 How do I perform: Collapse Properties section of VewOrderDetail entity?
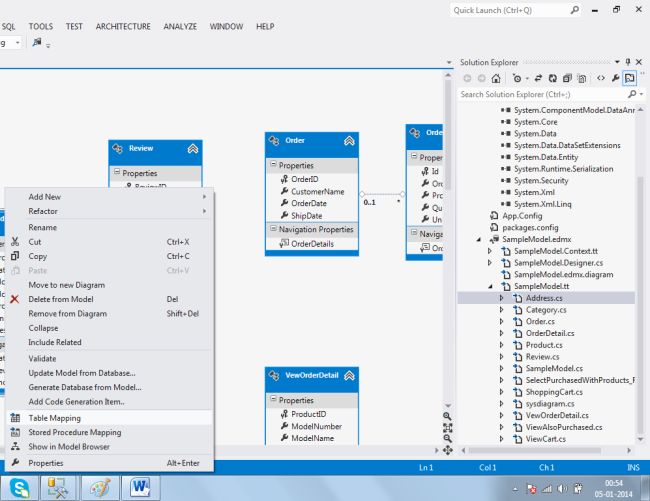tap(273, 399)
